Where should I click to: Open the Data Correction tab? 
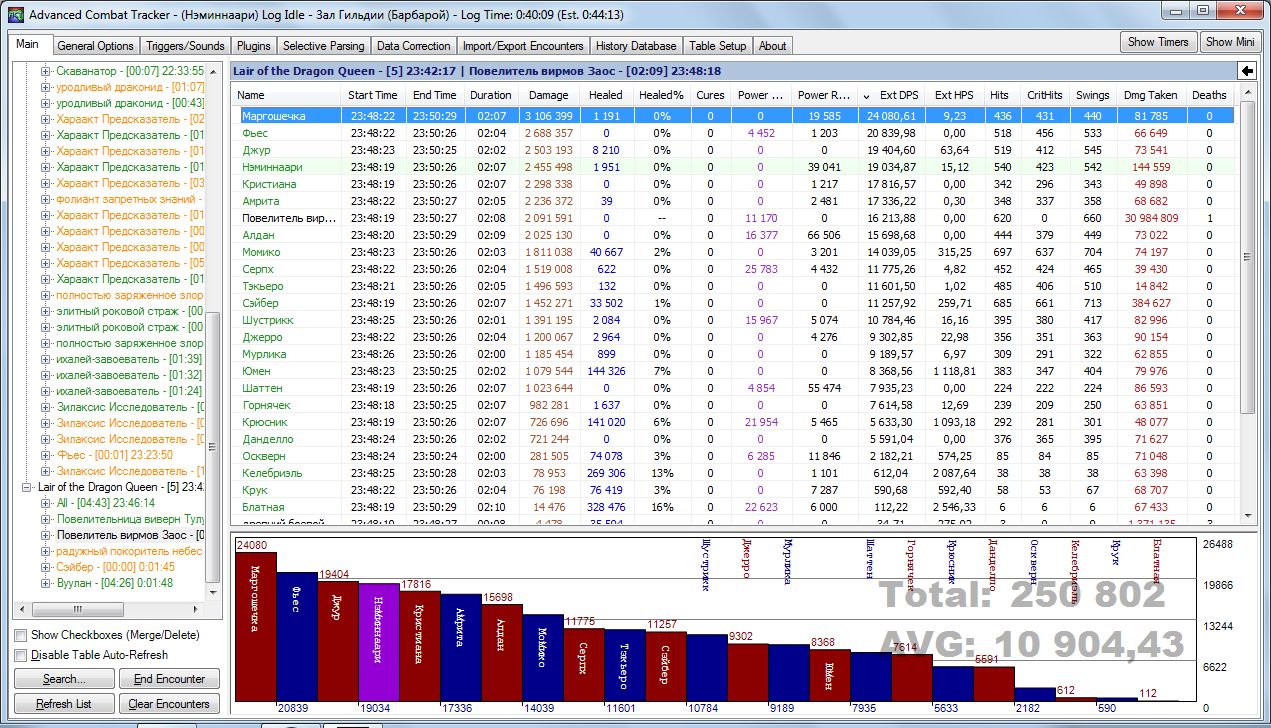[414, 46]
